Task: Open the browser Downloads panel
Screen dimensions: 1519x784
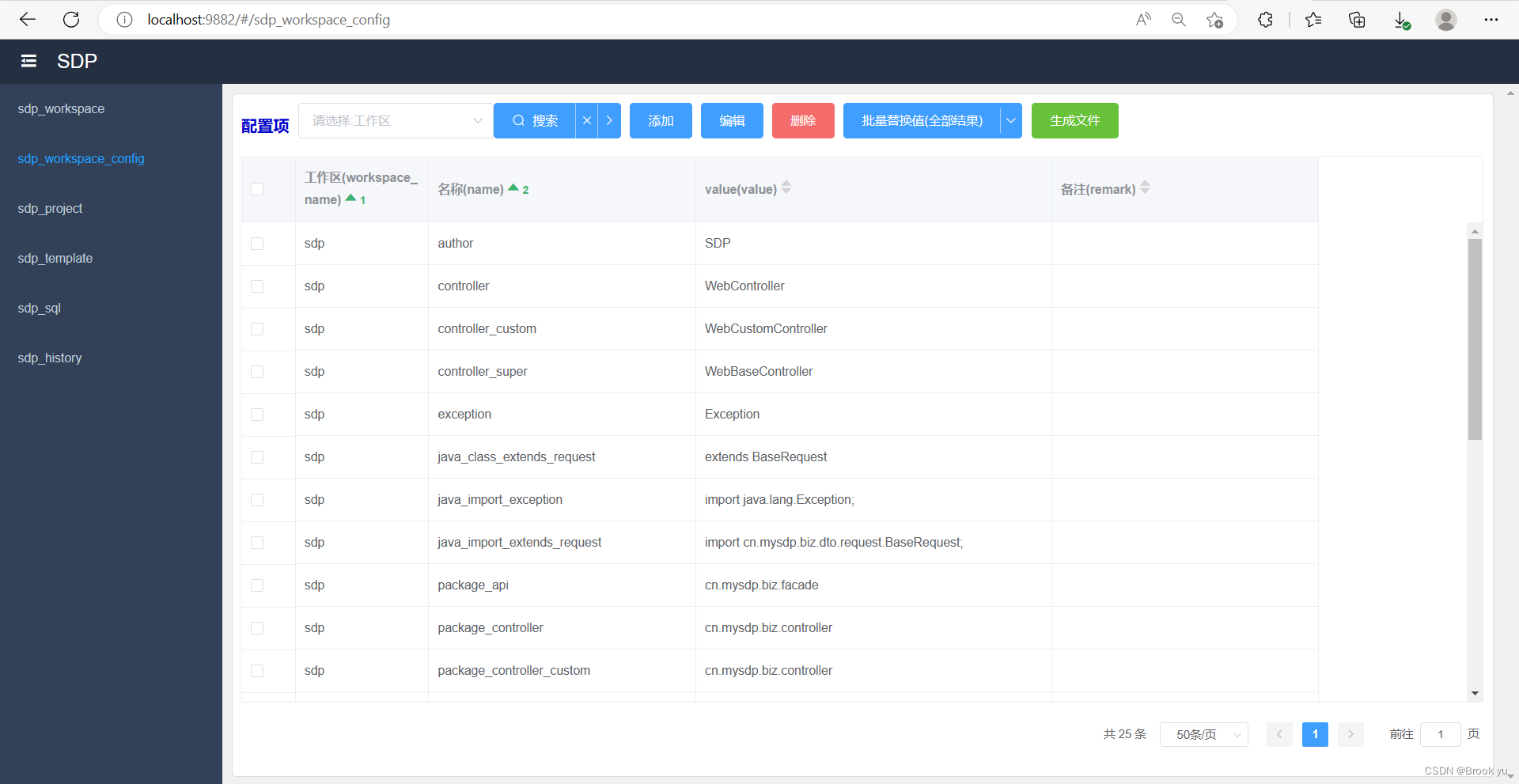Action: pyautogui.click(x=1401, y=20)
